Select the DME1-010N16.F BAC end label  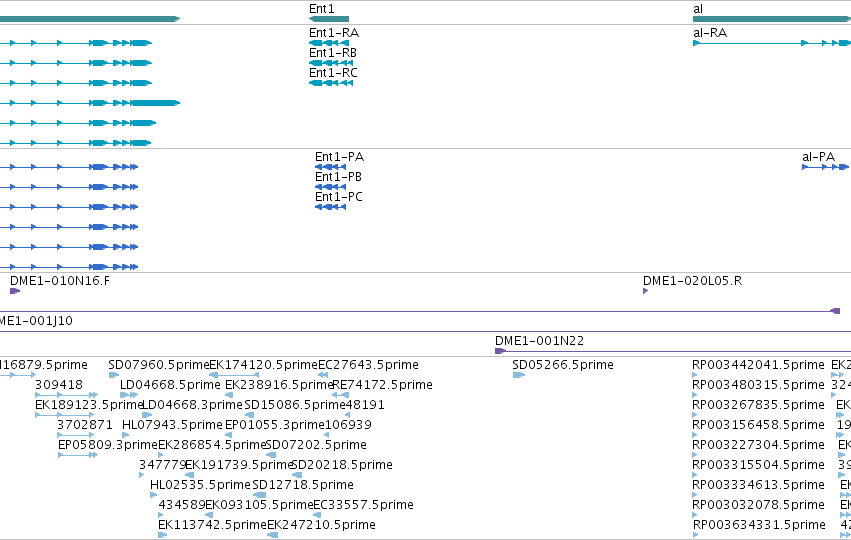click(x=60, y=281)
